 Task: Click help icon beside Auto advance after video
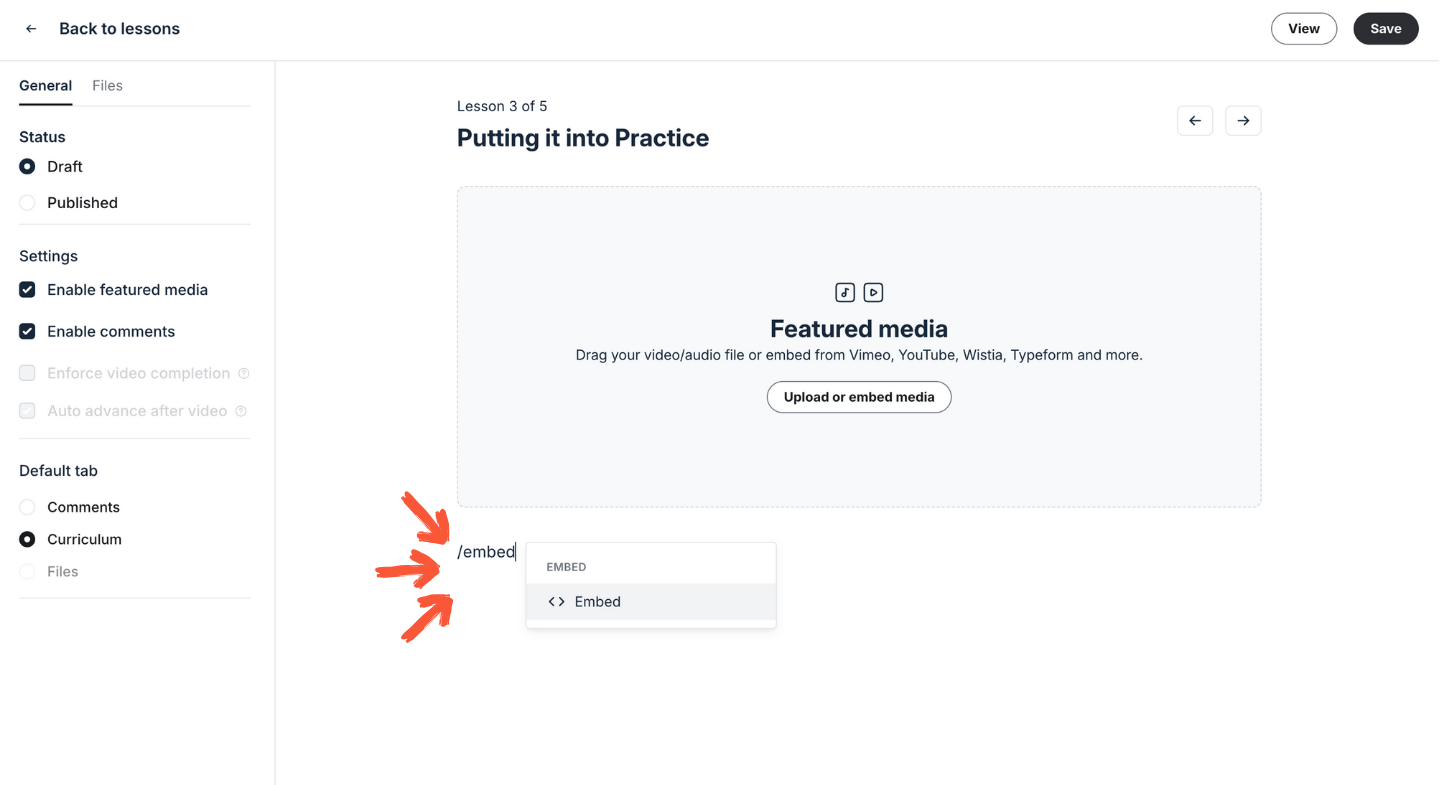click(241, 411)
